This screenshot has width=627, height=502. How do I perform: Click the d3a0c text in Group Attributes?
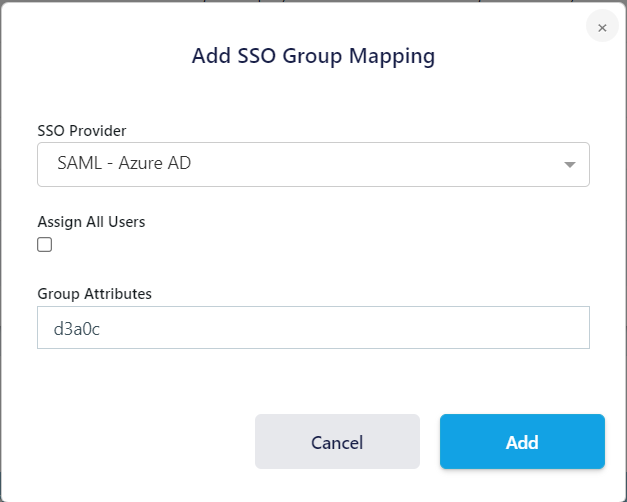click(79, 328)
